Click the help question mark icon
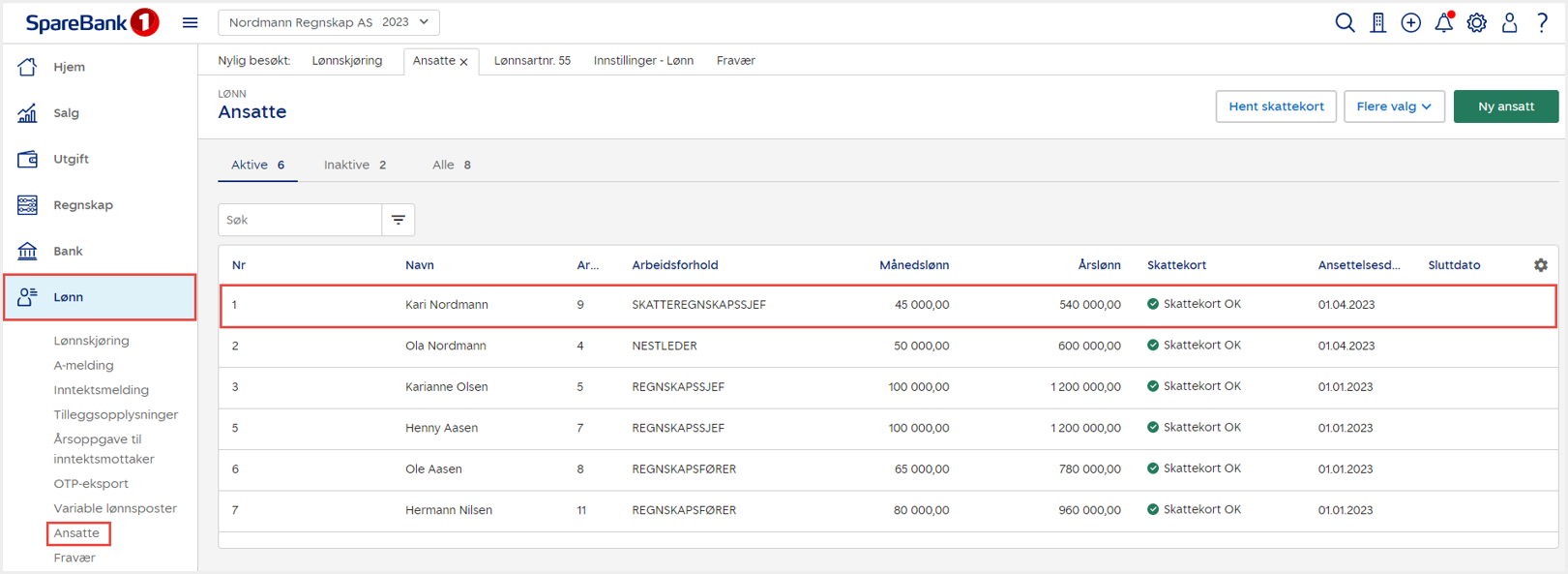Viewport: 1568px width, 574px height. coord(1542,22)
